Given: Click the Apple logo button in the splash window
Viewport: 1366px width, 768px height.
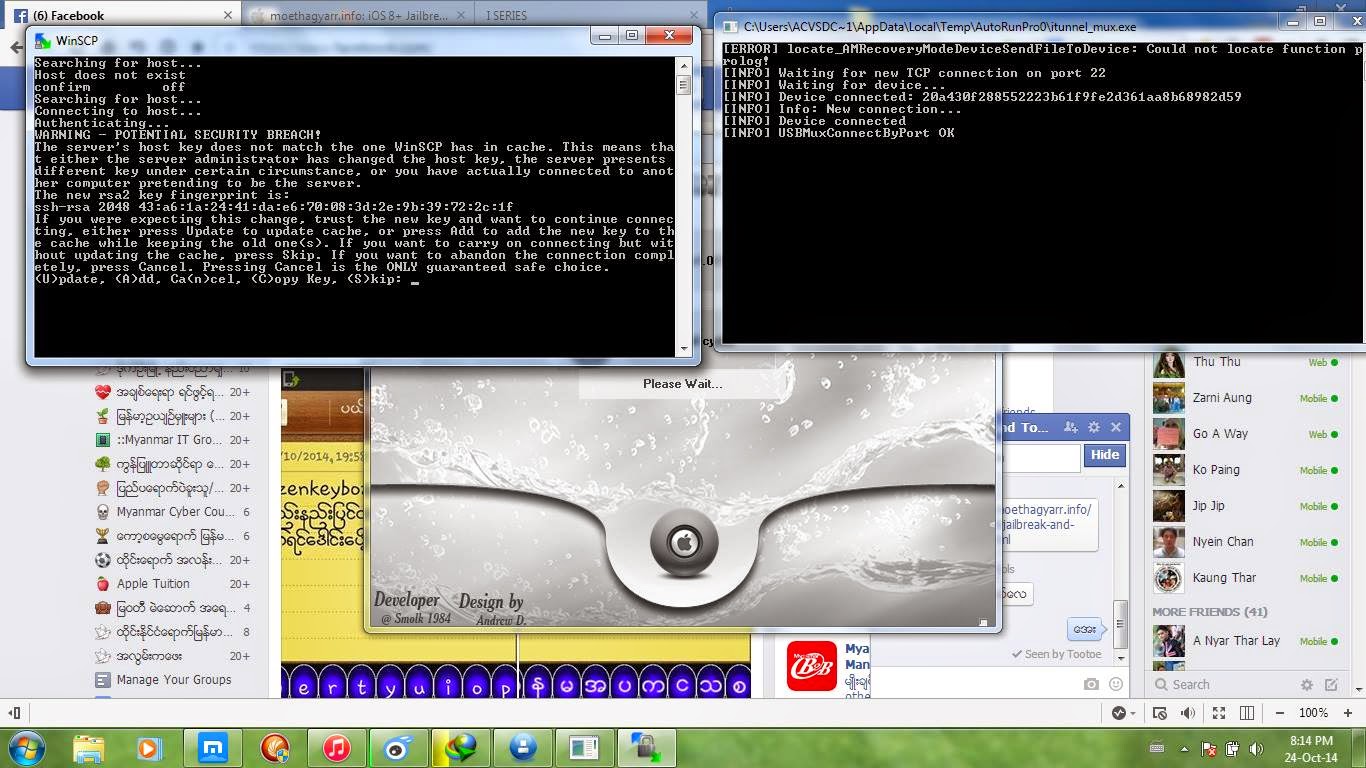Looking at the screenshot, I should (685, 544).
